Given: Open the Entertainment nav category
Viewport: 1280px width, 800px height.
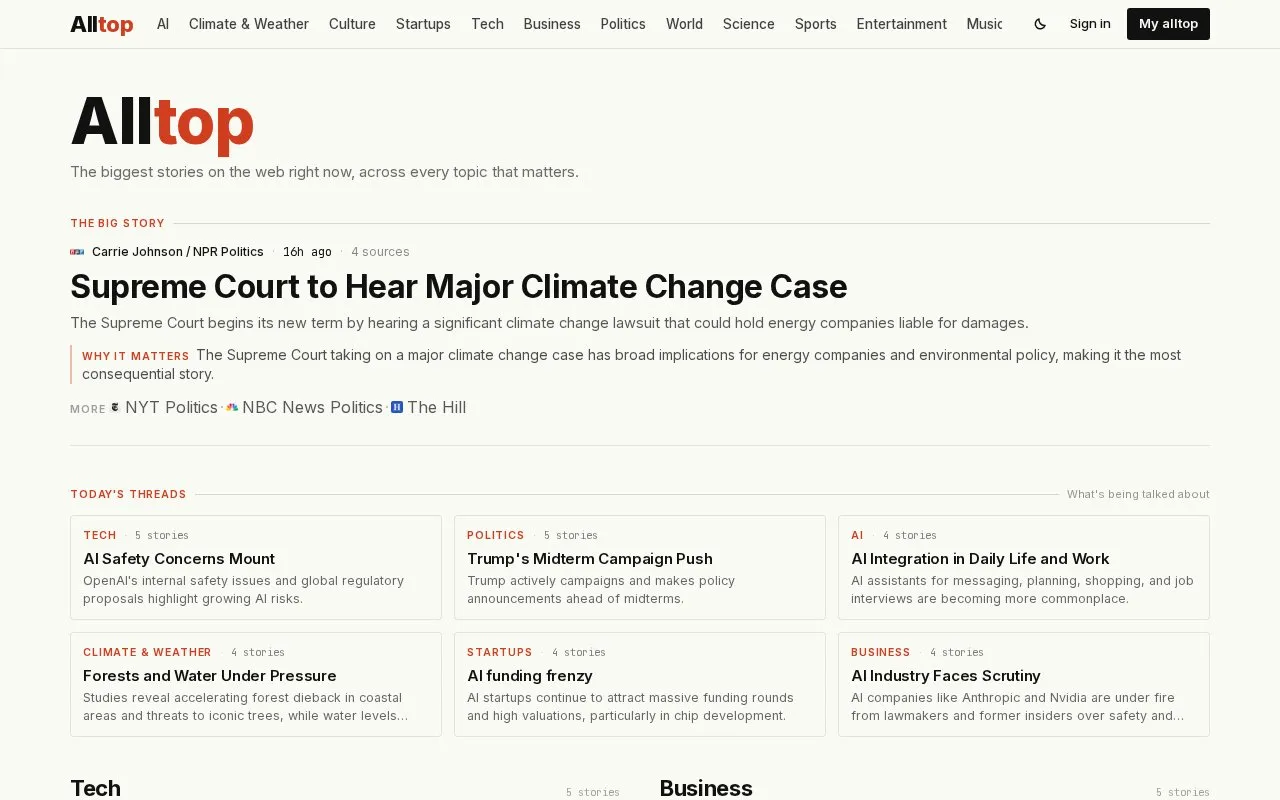Looking at the screenshot, I should coord(902,24).
